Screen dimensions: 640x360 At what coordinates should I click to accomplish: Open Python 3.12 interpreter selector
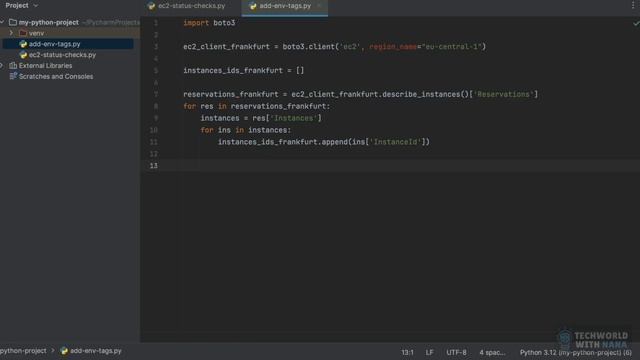coord(576,352)
